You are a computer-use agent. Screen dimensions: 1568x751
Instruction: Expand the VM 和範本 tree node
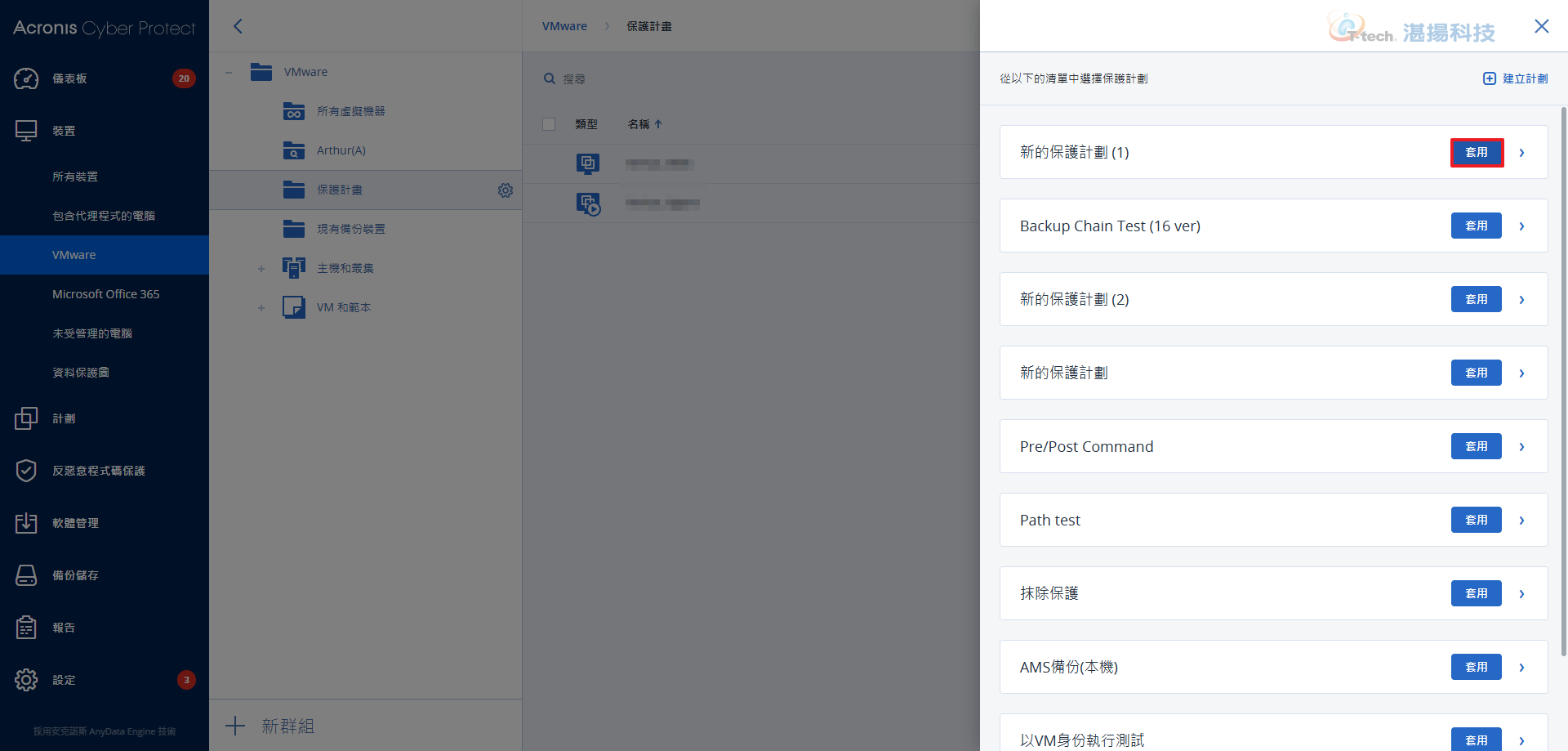pos(261,308)
